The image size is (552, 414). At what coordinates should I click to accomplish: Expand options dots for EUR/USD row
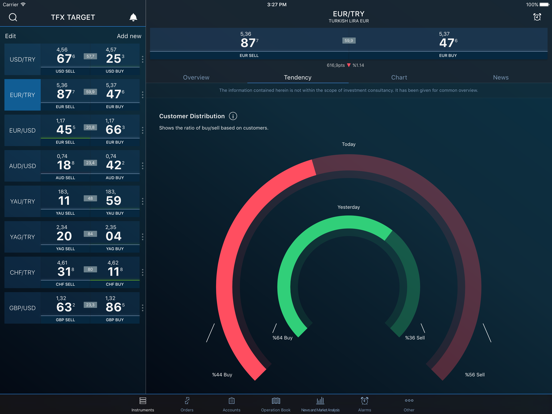click(x=143, y=130)
